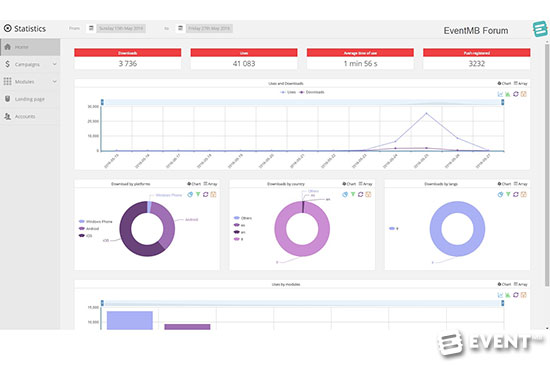Save Downloads by country chart as image
The width and height of the screenshot is (550, 365).
point(368,194)
